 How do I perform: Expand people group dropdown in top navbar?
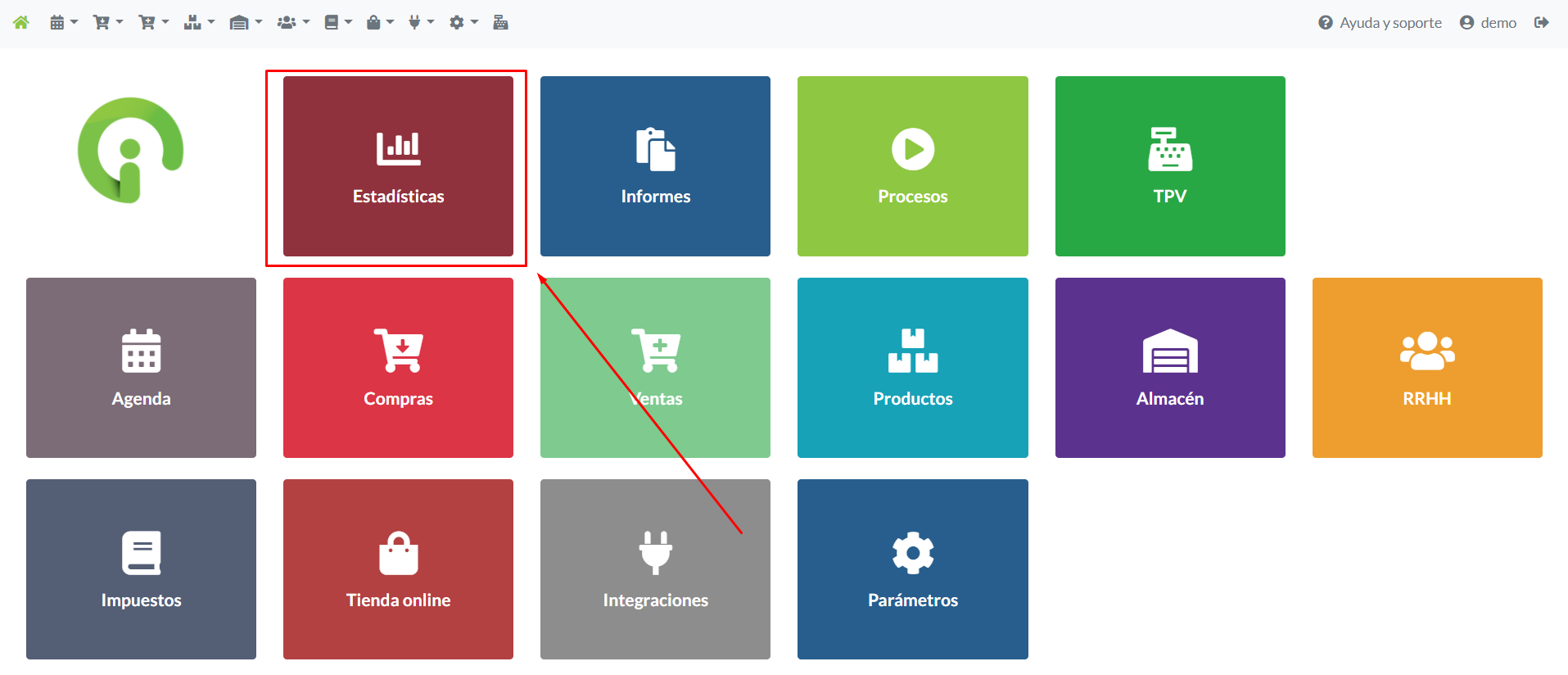pos(292,23)
